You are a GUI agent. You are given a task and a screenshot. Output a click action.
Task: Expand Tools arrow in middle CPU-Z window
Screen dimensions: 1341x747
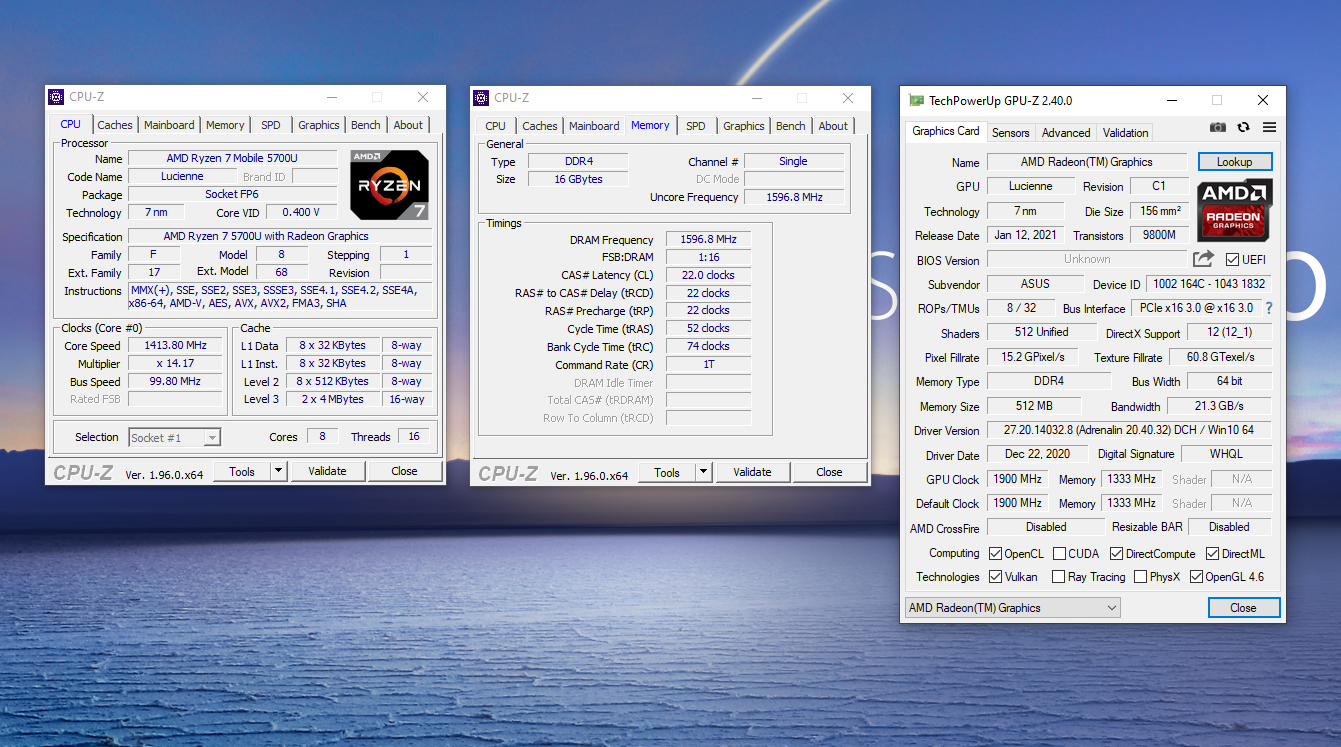coord(703,472)
